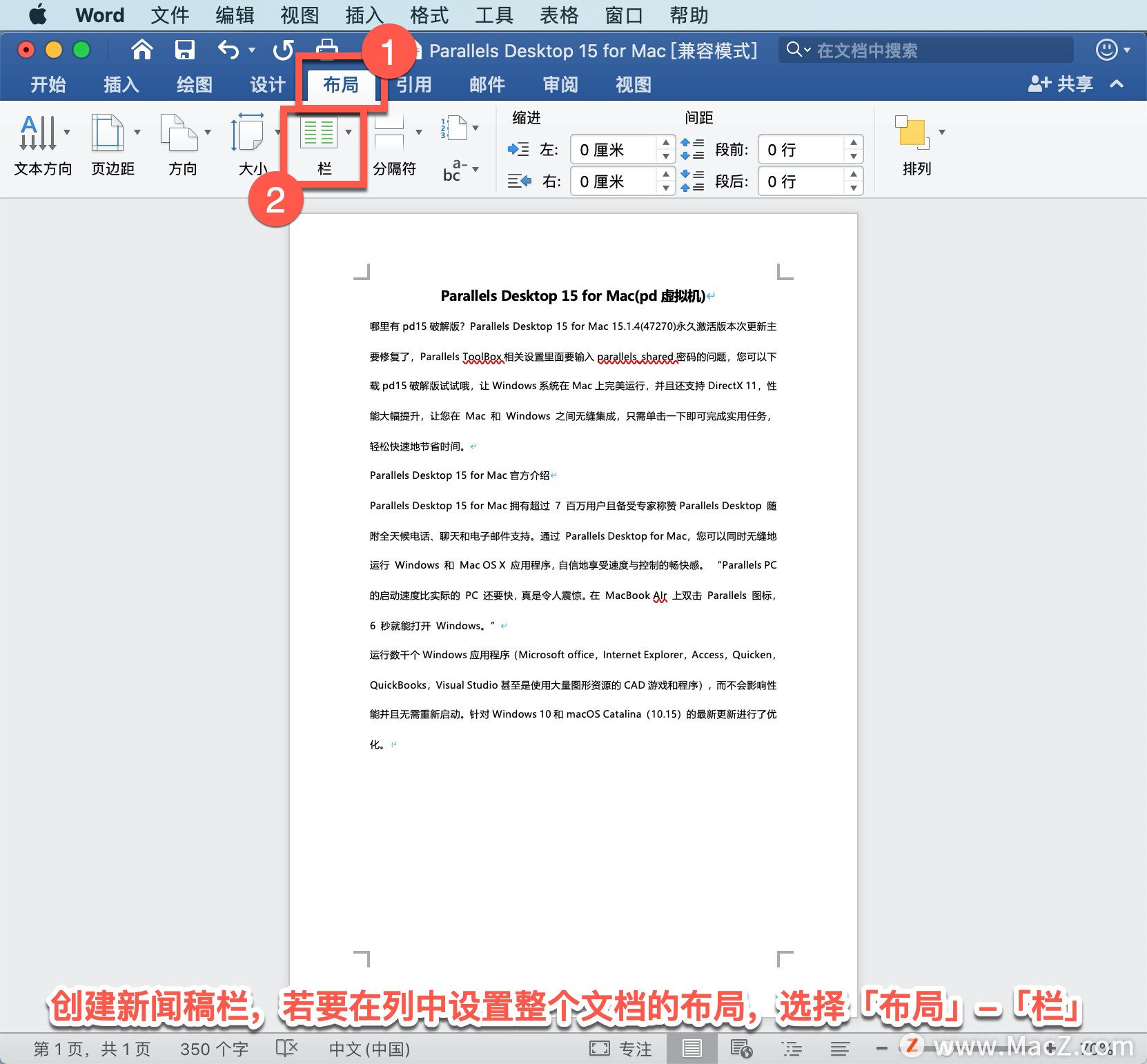Screen dimensions: 1147x1064
Task: Expand the Breaks dropdown arrow
Action: pos(419,132)
